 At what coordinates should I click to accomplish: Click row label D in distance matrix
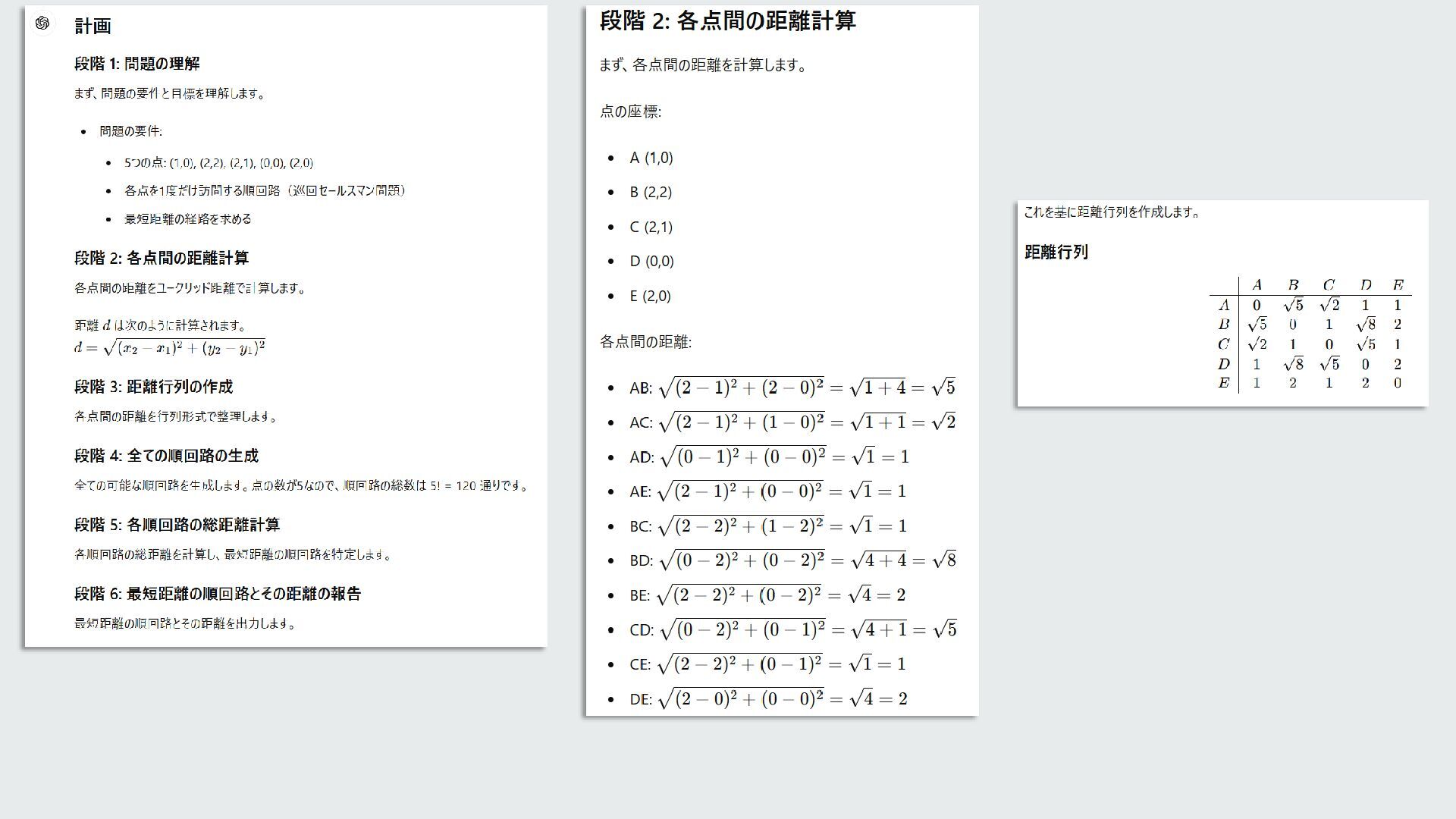click(x=1223, y=364)
